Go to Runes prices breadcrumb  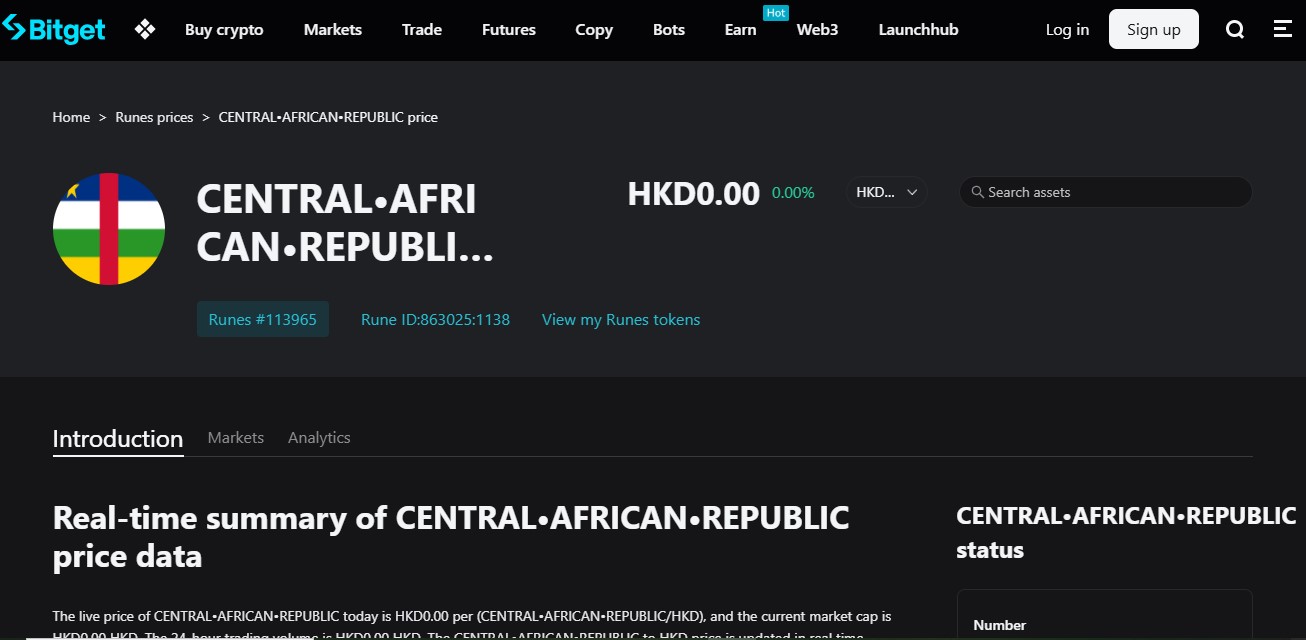click(154, 117)
